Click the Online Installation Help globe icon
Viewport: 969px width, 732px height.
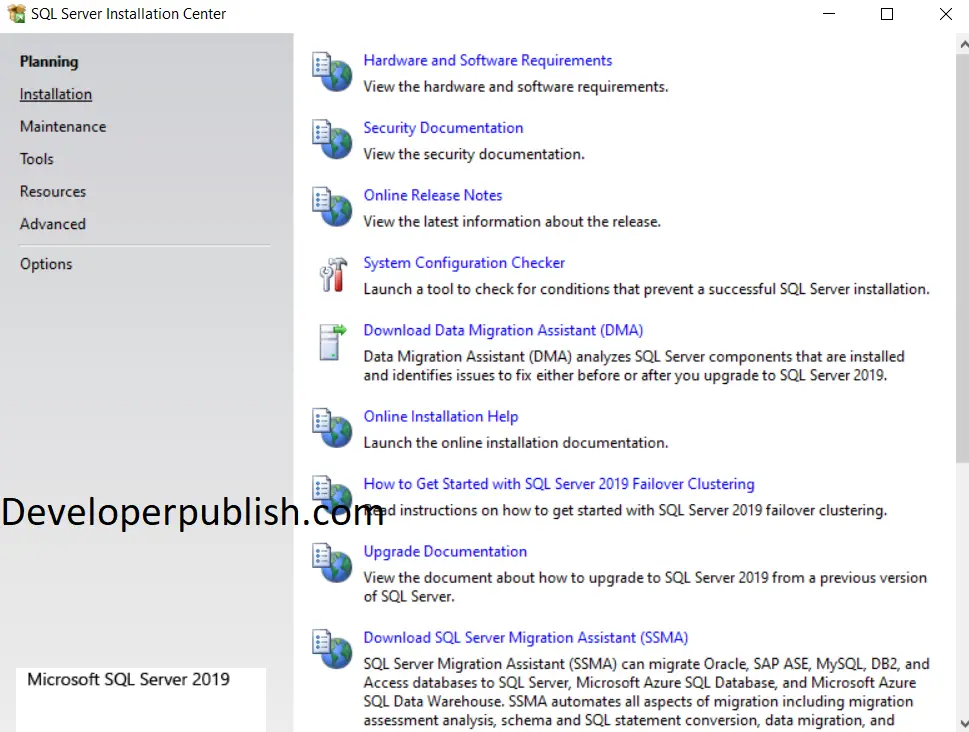pos(332,428)
